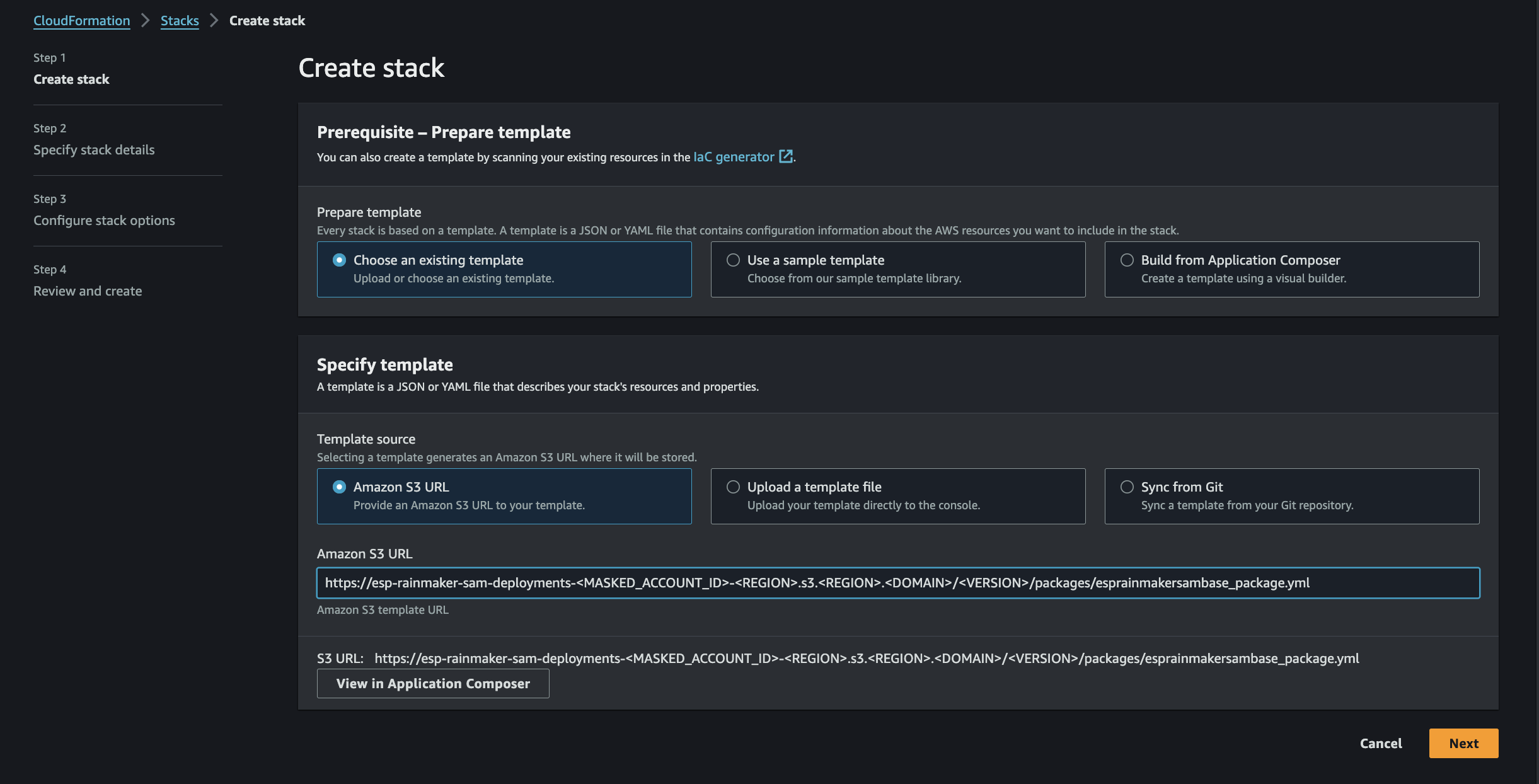Open the IaC generator link
Viewport: 1539px width, 784px height.
coord(734,157)
